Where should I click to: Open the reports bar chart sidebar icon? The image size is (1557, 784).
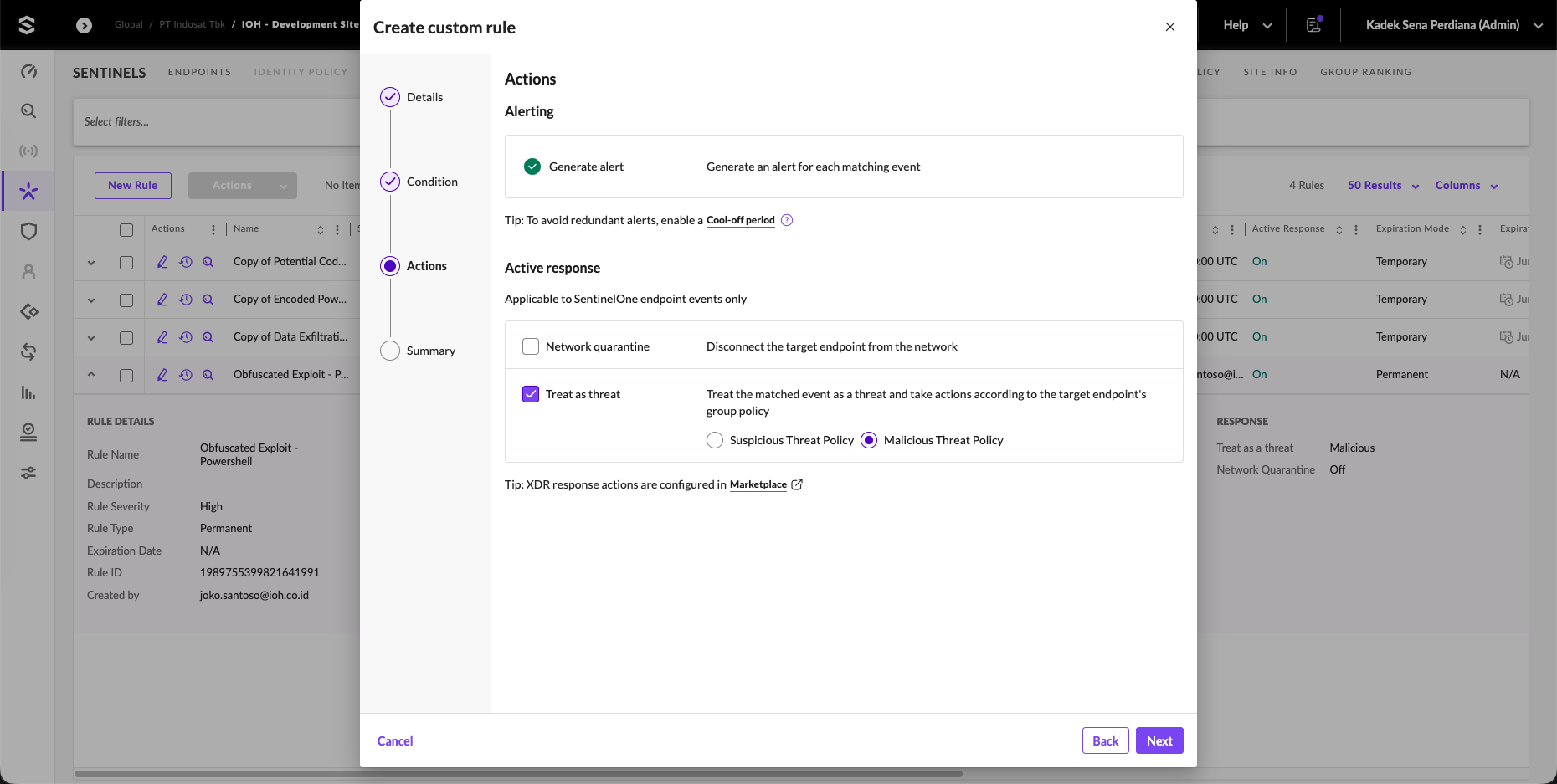click(28, 392)
